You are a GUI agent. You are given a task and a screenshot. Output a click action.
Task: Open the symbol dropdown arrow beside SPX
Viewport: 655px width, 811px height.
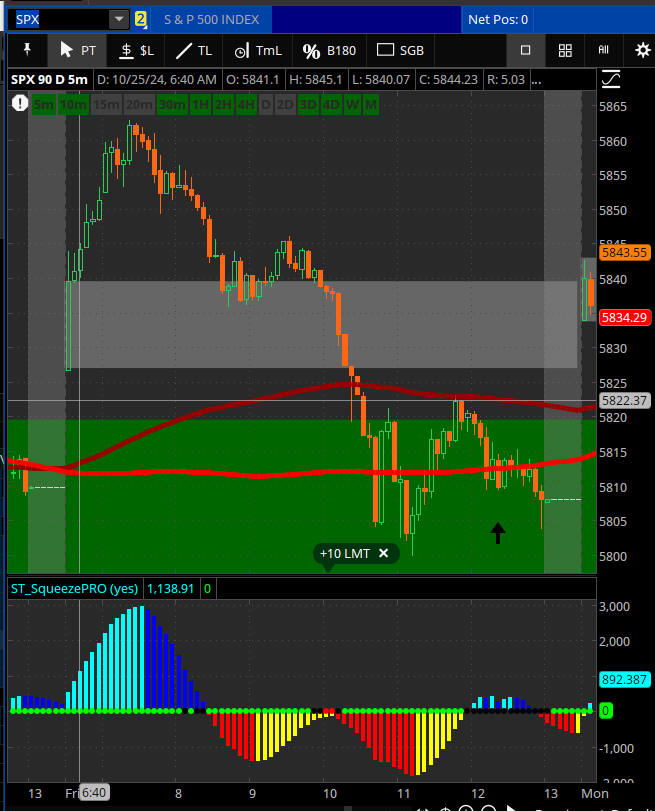pyautogui.click(x=119, y=20)
